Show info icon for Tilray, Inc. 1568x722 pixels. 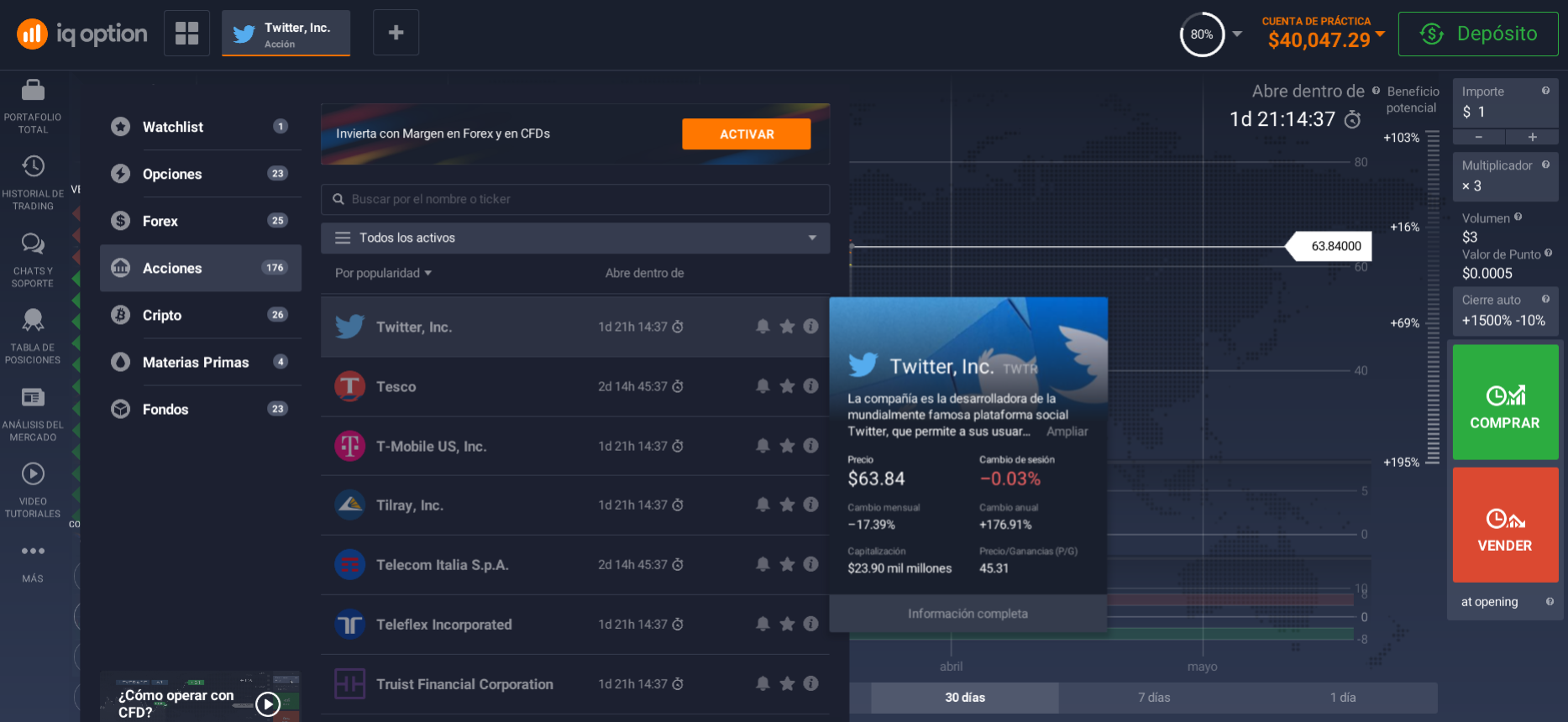tap(810, 505)
